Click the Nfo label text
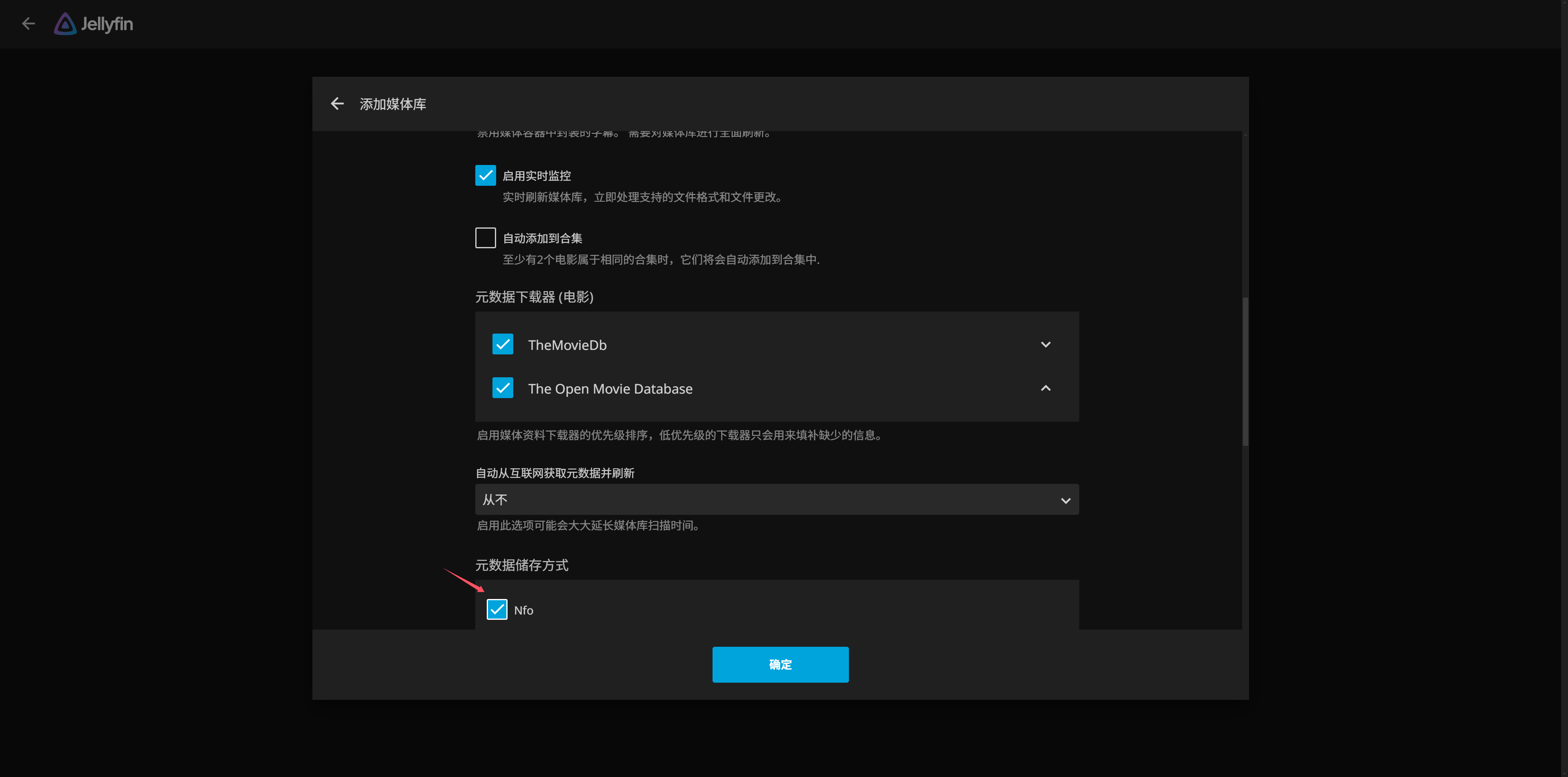1568x777 pixels. tap(523, 610)
